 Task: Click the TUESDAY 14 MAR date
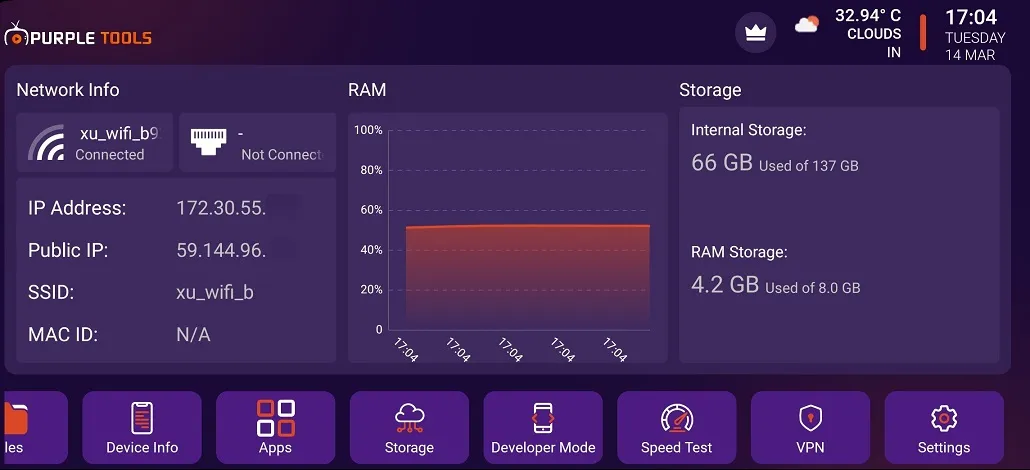[x=975, y=47]
